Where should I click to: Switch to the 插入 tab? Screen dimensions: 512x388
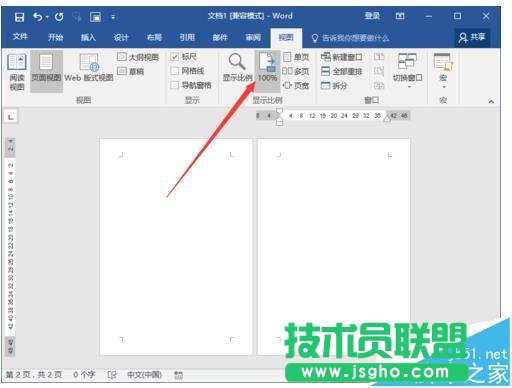(88, 37)
